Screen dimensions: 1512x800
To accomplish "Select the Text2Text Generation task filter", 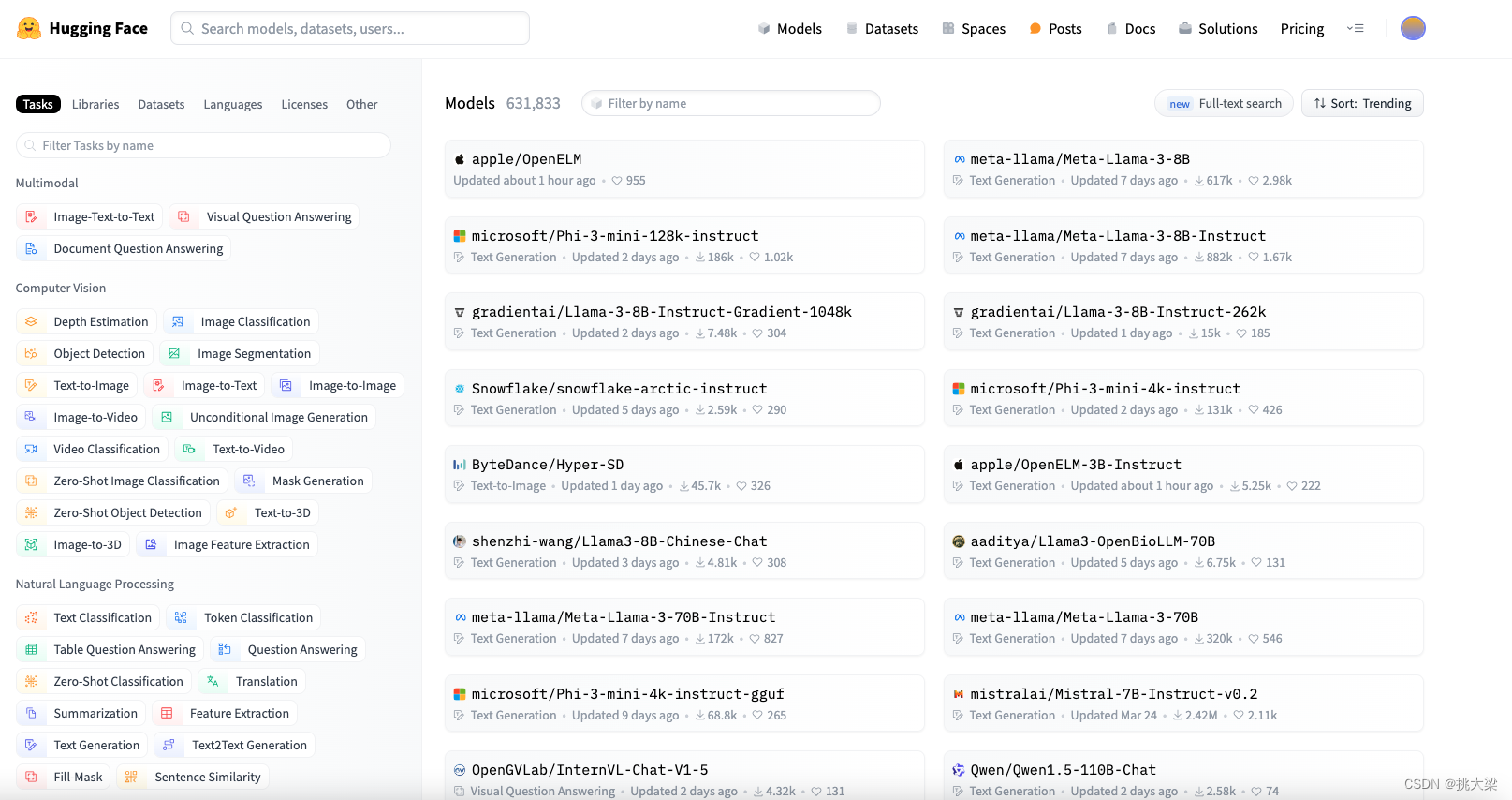I will pos(234,745).
